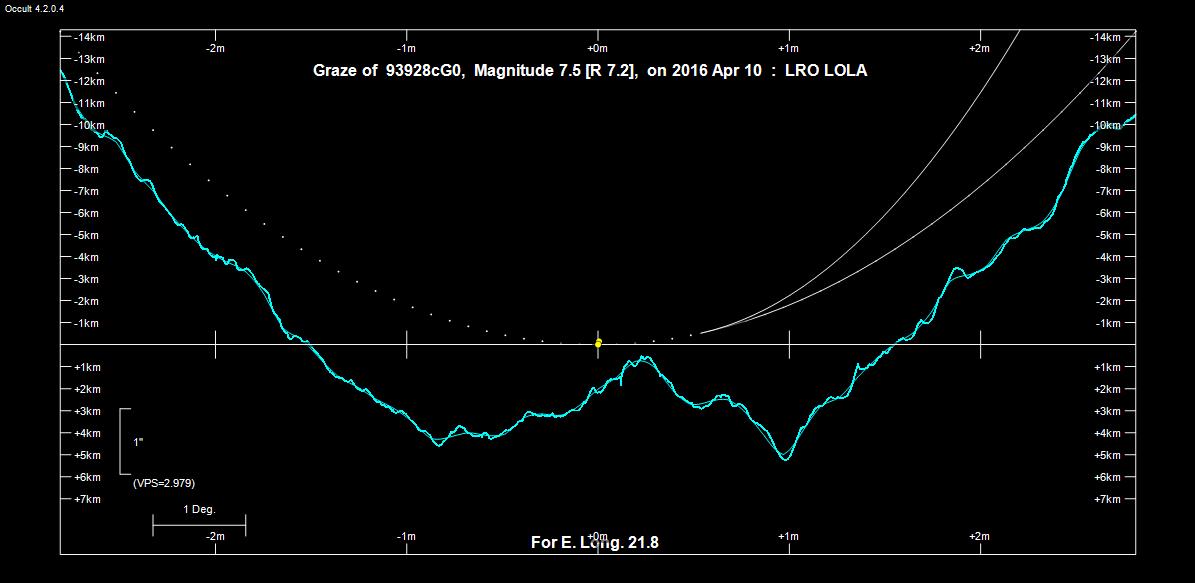Click the top axis '+0m' tick label
This screenshot has width=1195, height=583.
click(x=597, y=48)
